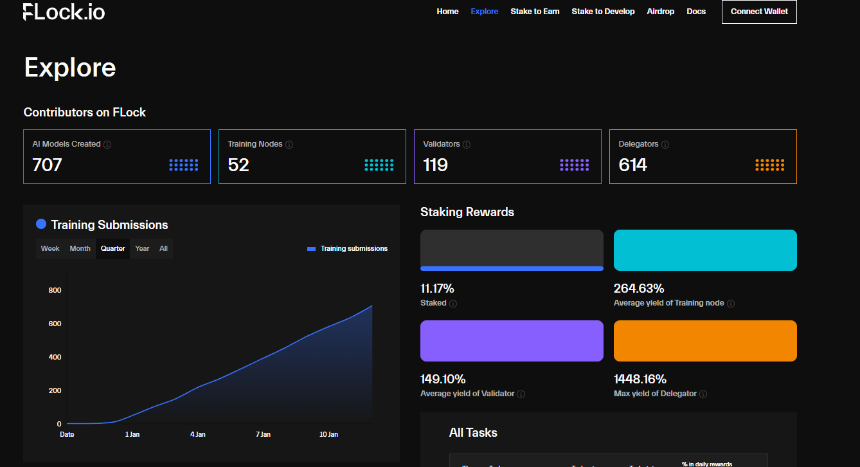Show info tooltip for Validators
The height and width of the screenshot is (467, 860).
coord(467,144)
